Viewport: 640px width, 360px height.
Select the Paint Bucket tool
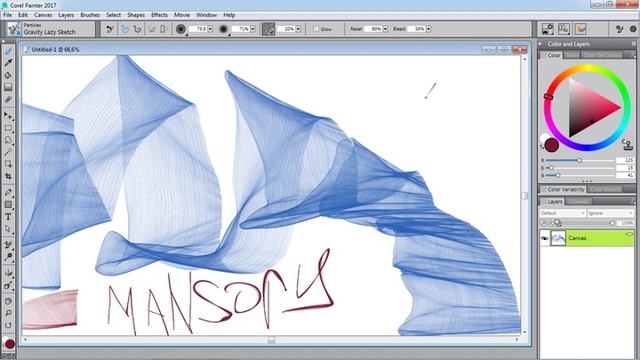(8, 76)
